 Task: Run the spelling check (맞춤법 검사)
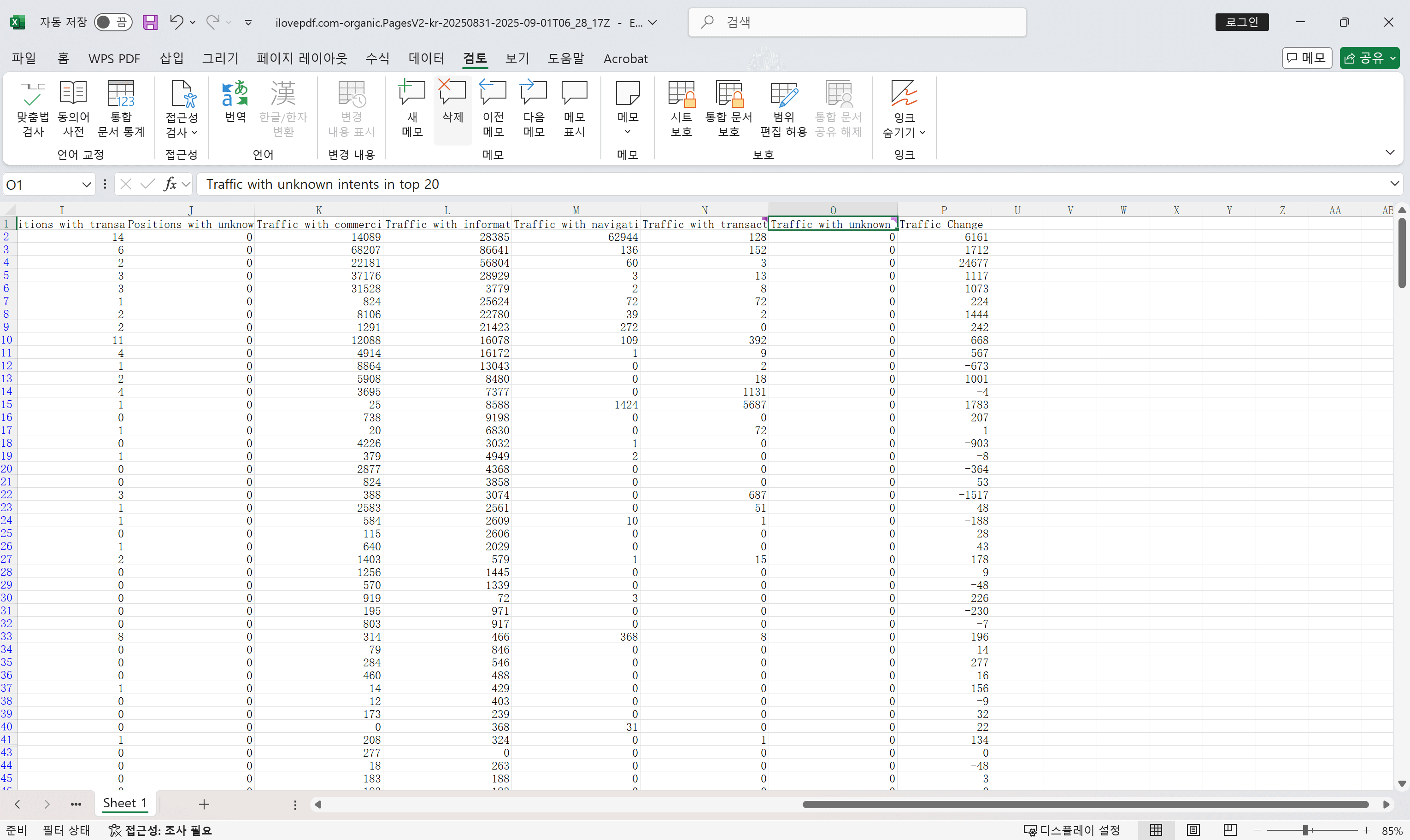pyautogui.click(x=33, y=109)
